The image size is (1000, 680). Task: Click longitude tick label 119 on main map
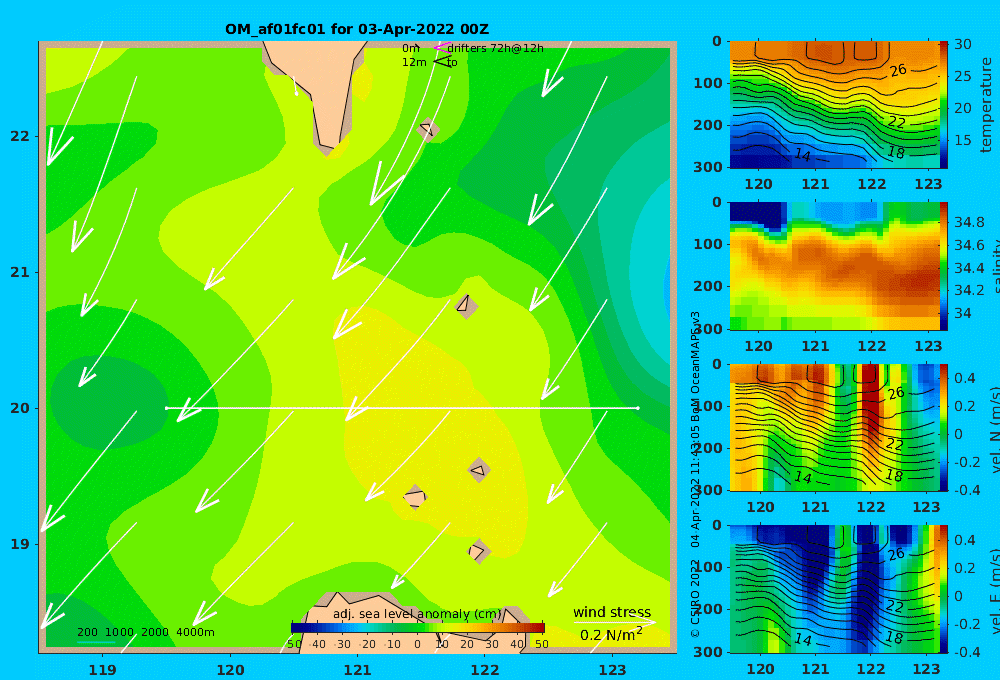tap(102, 670)
